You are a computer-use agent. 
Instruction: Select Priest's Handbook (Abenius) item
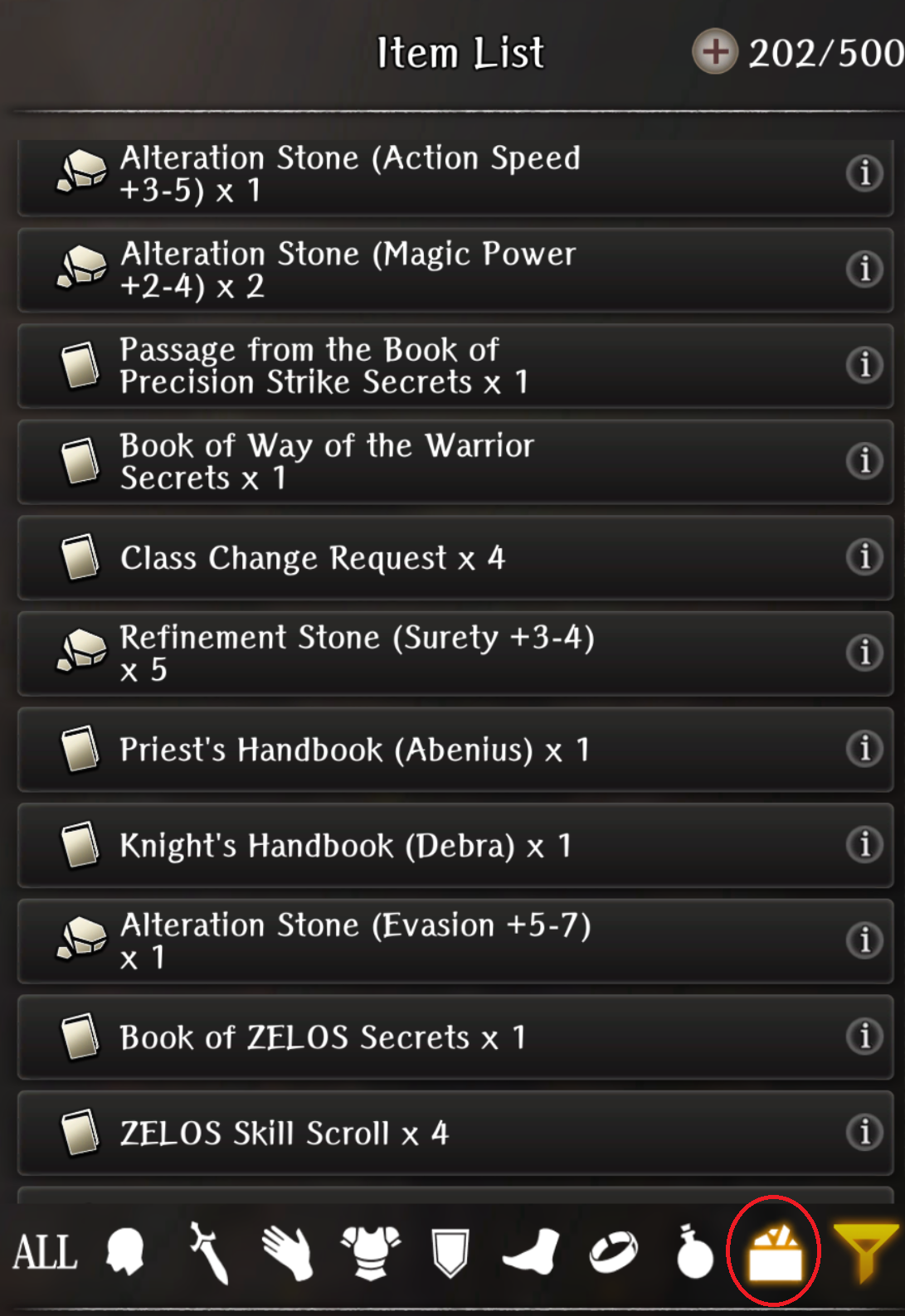(x=455, y=750)
